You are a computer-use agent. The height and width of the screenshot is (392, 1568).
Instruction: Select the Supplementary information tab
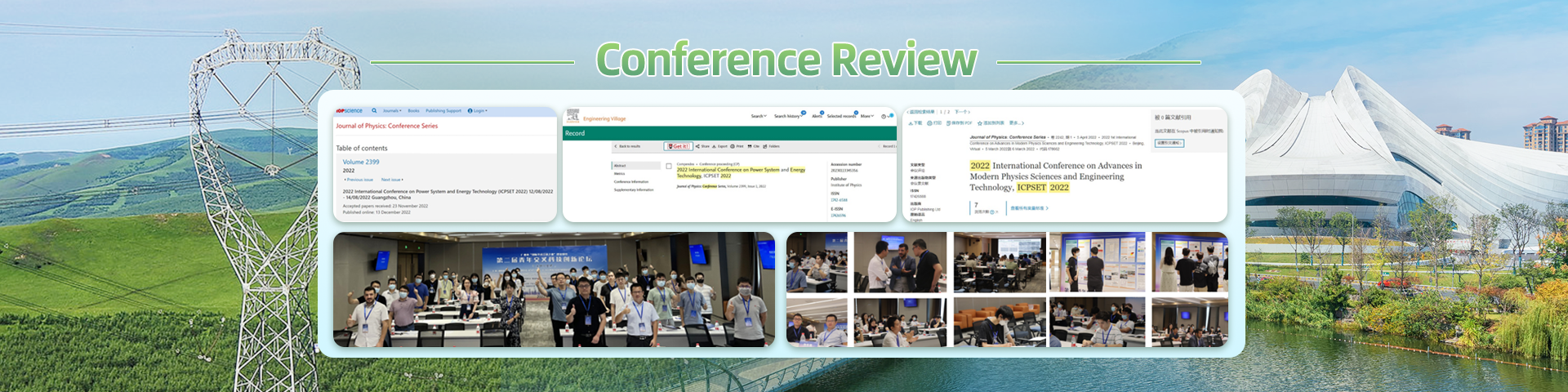634,189
